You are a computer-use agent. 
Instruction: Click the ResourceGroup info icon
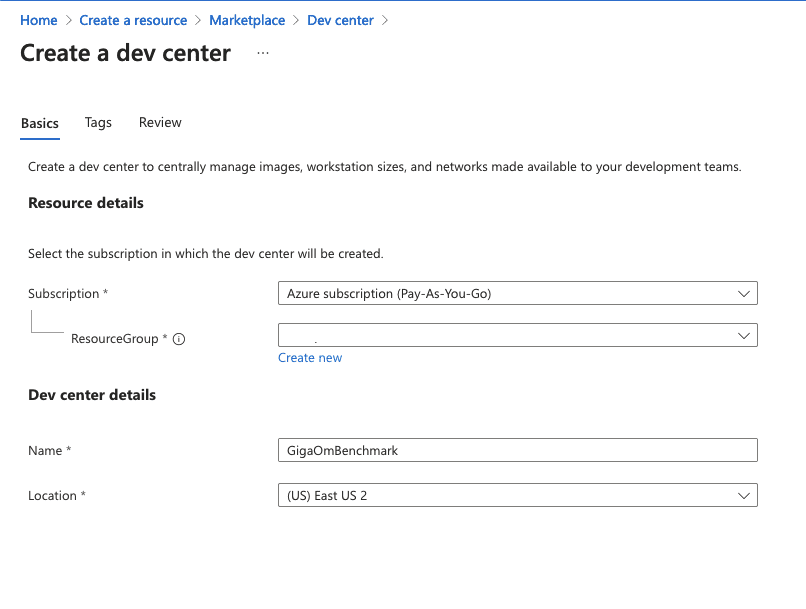(x=179, y=339)
